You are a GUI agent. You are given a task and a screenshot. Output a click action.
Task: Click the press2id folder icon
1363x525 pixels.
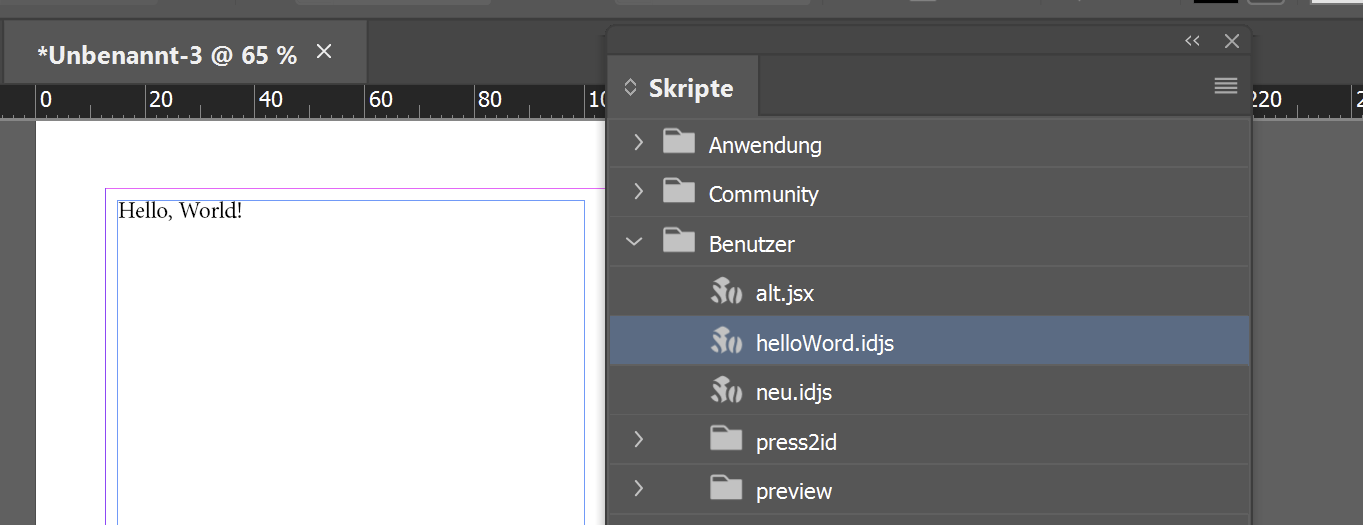726,439
